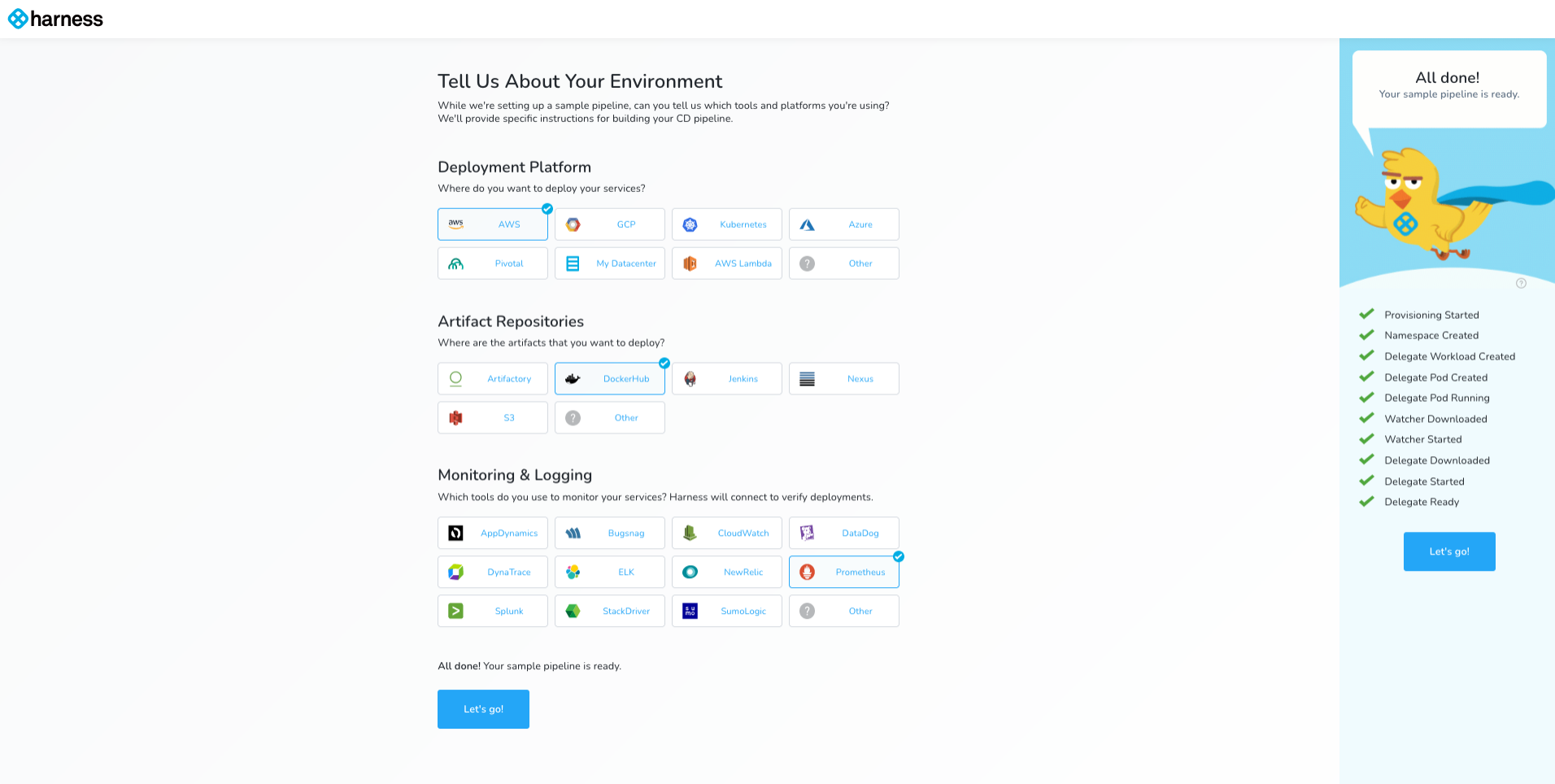Select Jenkins artifact repository
The image size is (1555, 784).
click(x=727, y=379)
